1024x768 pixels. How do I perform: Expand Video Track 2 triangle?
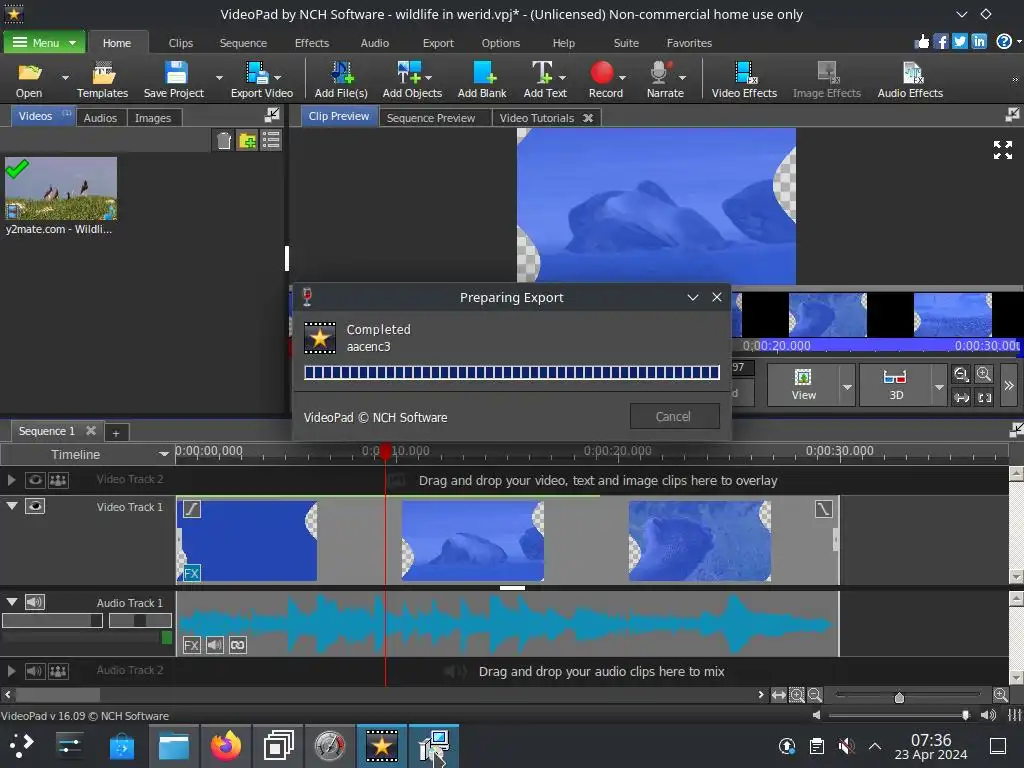11,480
